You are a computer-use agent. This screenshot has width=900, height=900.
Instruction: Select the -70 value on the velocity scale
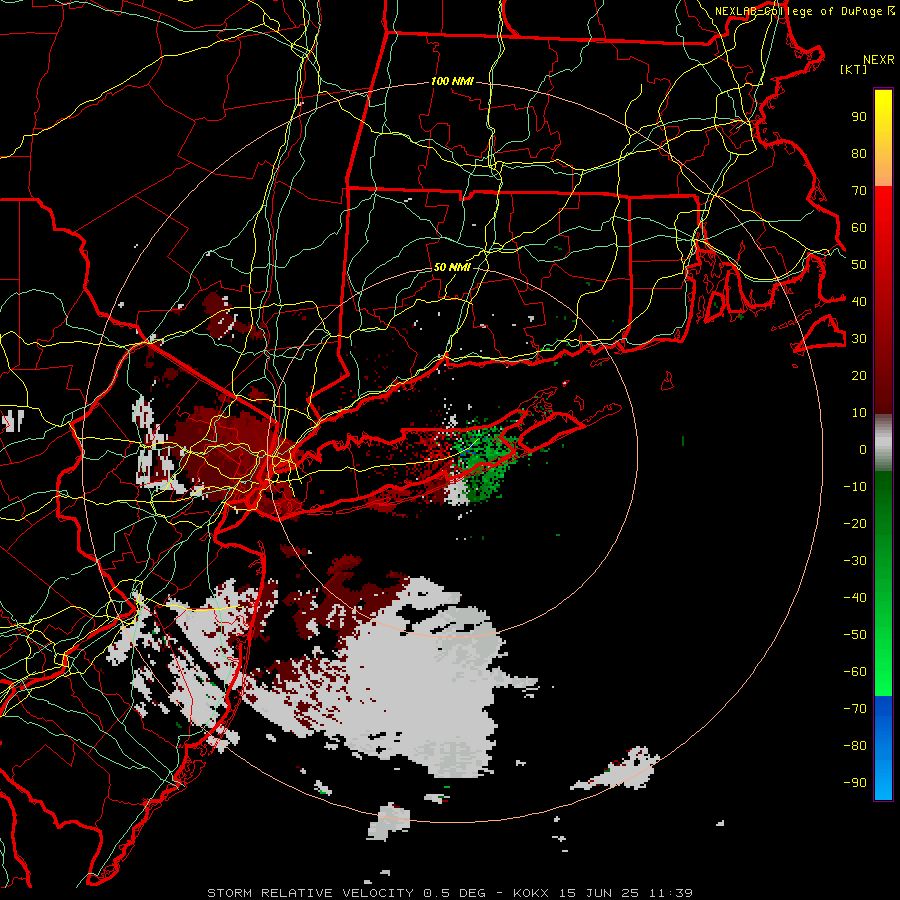(855, 709)
